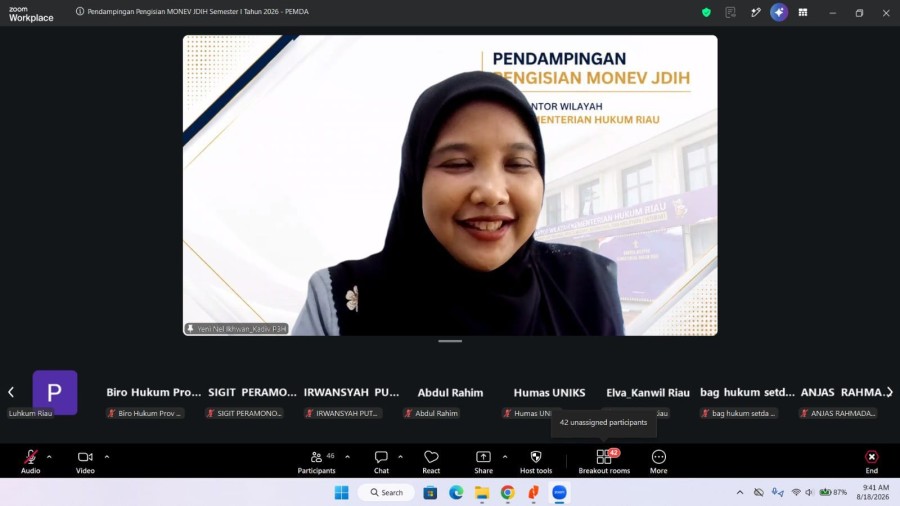900x506 pixels.
Task: Open the Zoom app taskbar icon
Action: click(559, 492)
